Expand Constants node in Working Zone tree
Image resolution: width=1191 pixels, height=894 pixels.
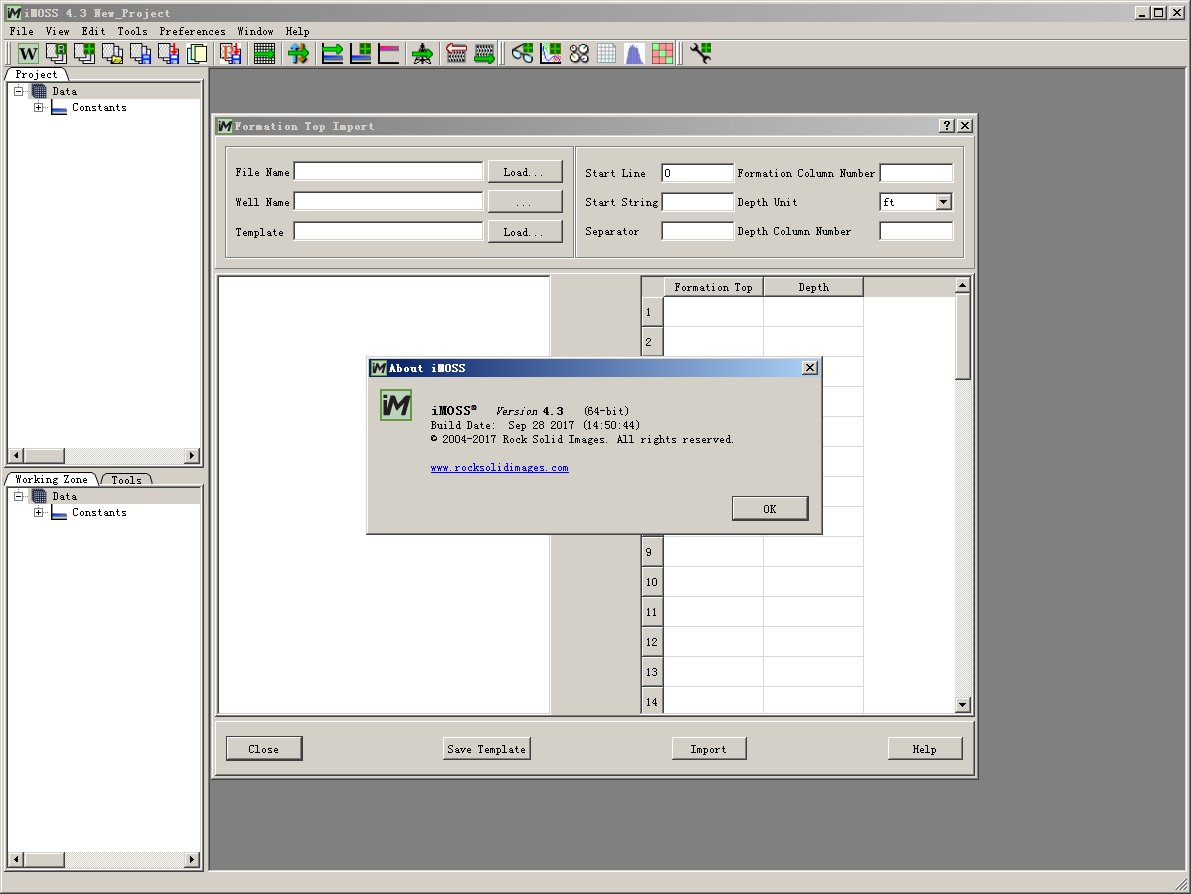(x=39, y=513)
